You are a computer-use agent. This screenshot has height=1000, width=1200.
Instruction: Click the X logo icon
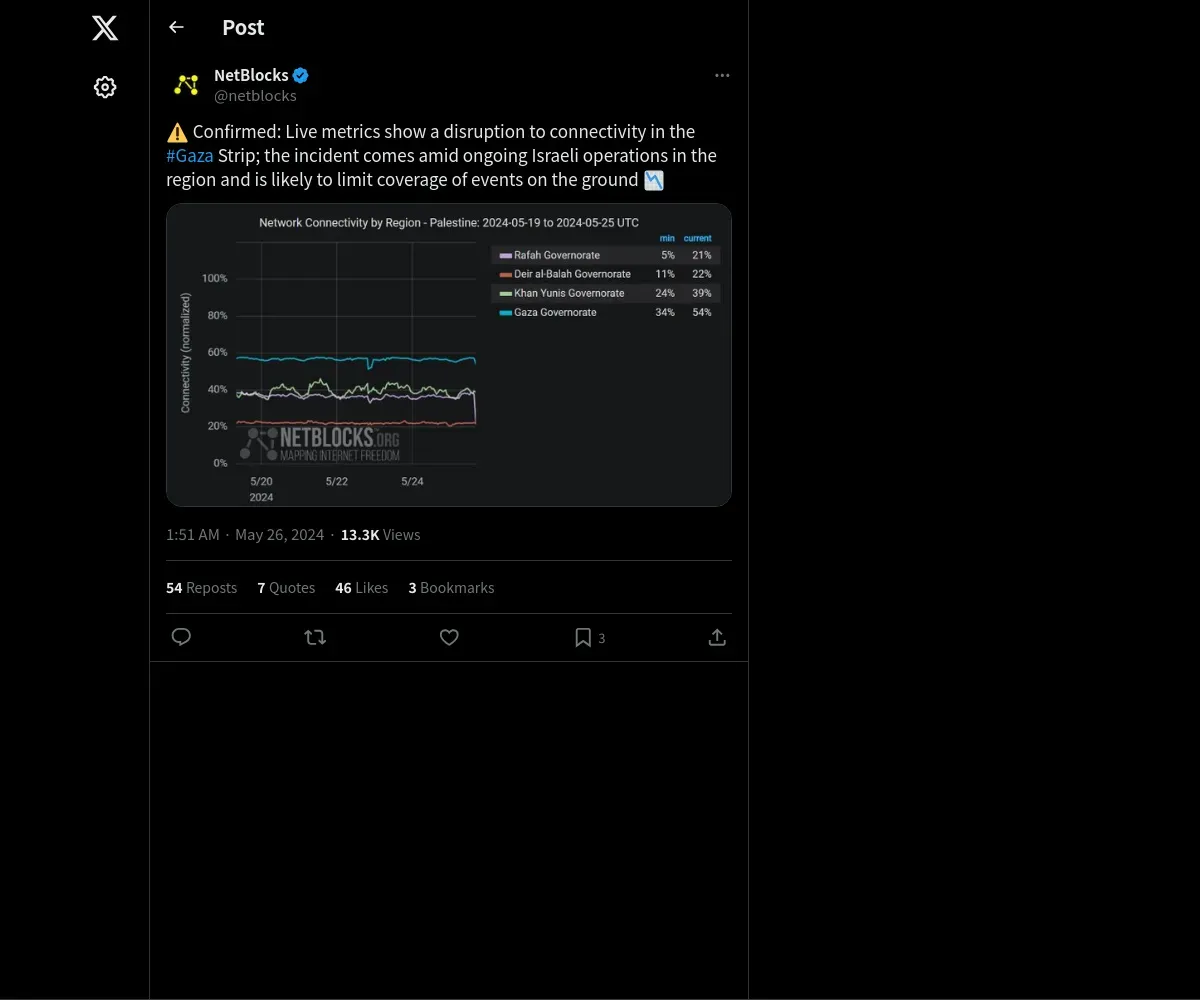point(105,28)
